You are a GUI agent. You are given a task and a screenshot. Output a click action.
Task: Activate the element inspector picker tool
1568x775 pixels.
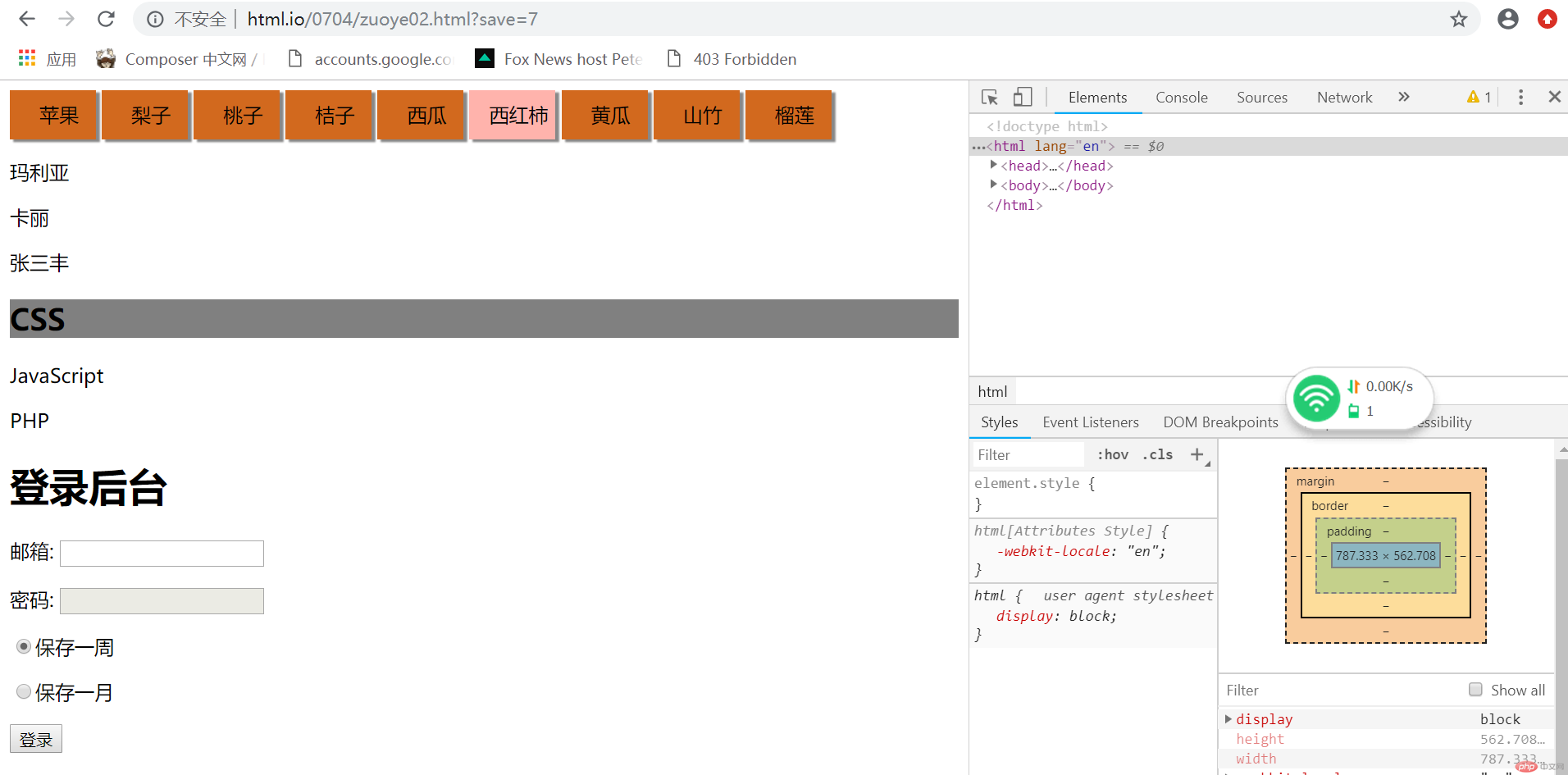(990, 97)
